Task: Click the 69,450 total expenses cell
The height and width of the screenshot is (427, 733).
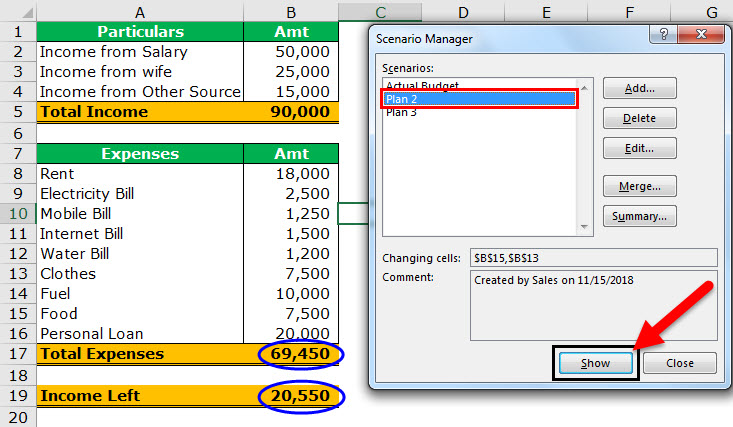Action: [x=291, y=354]
